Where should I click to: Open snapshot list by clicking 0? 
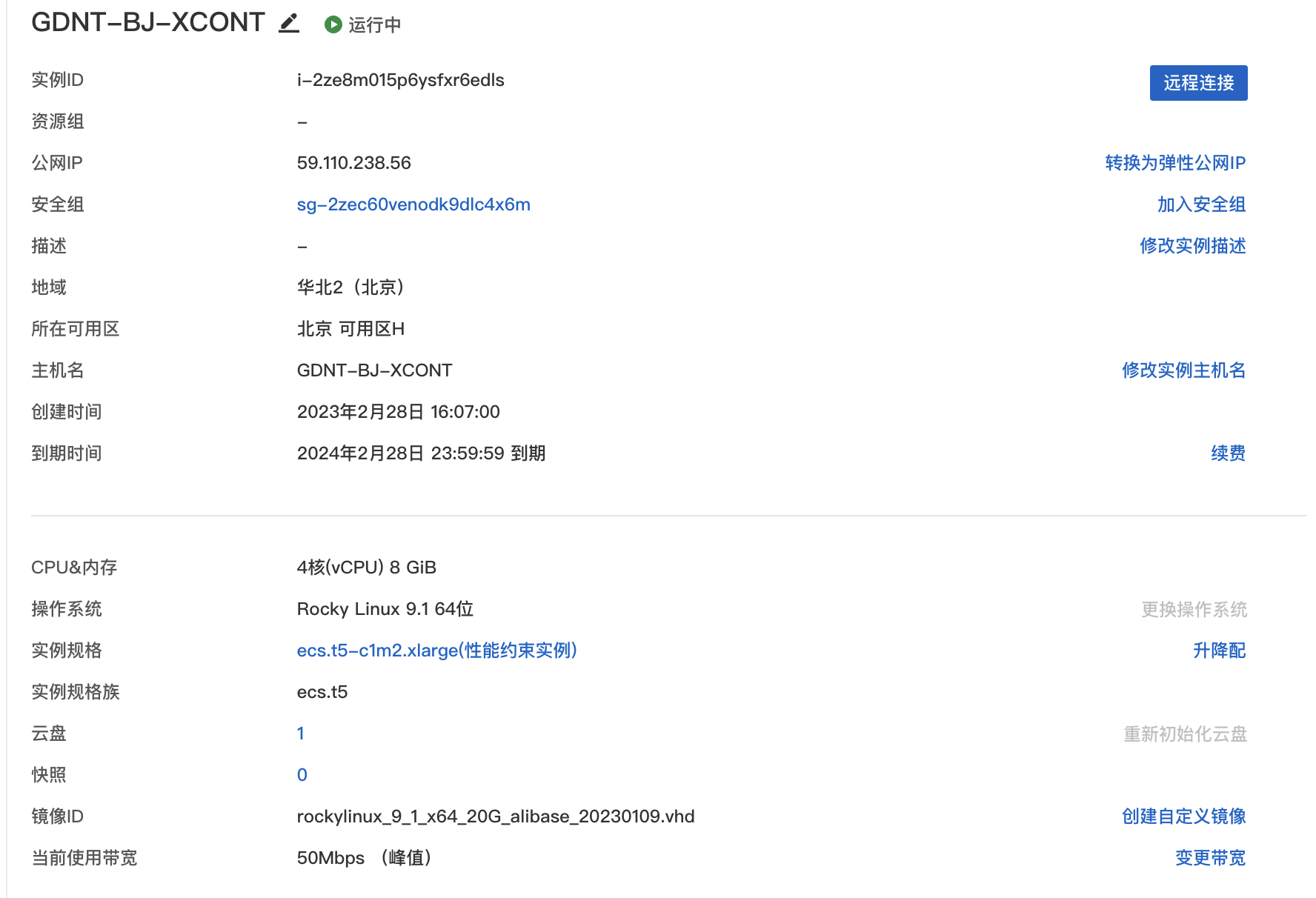tap(301, 774)
